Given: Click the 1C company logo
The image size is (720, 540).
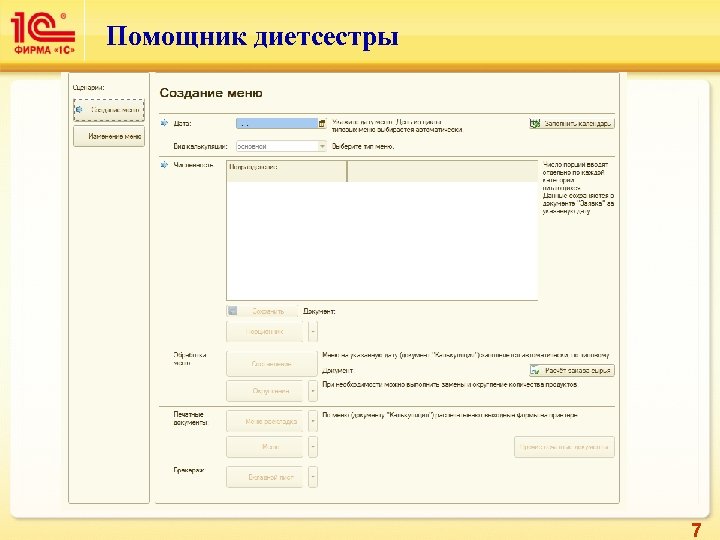Looking at the screenshot, I should click(43, 34).
